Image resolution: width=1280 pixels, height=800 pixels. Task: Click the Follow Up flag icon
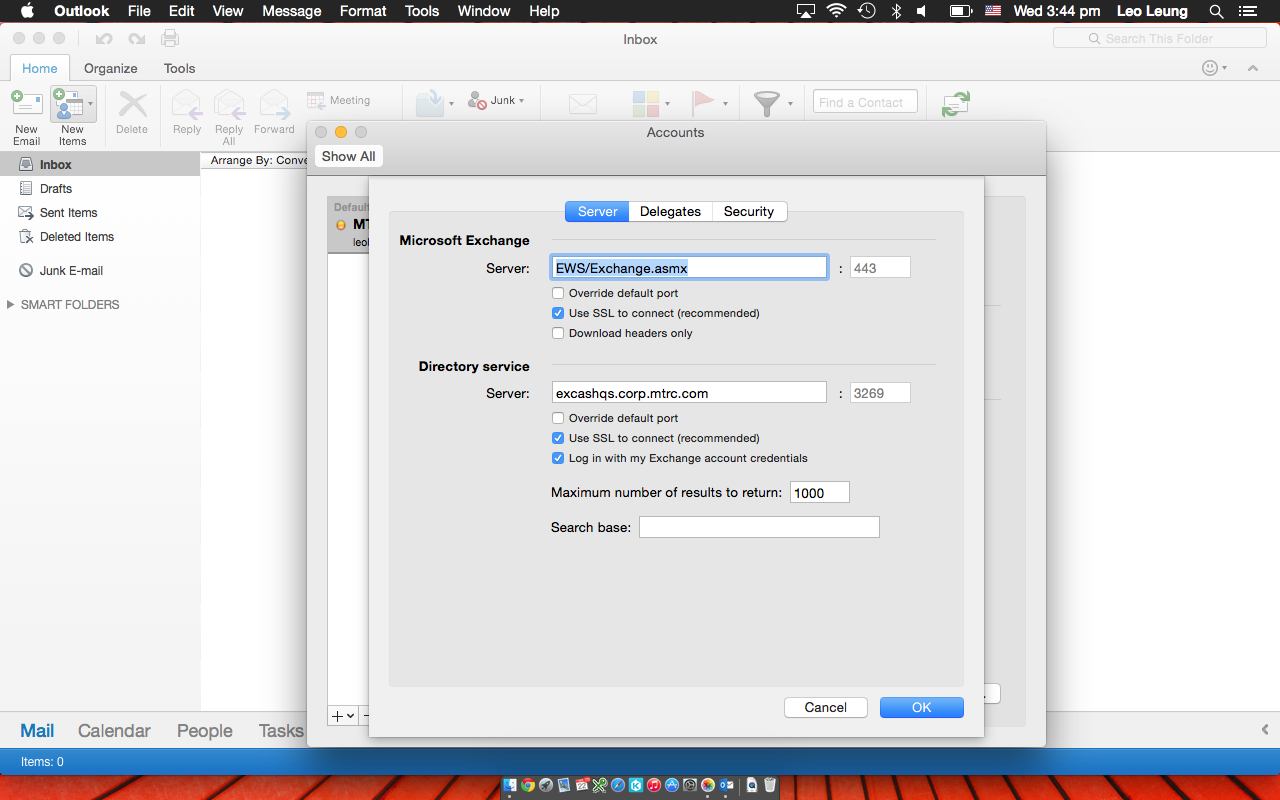pos(704,103)
